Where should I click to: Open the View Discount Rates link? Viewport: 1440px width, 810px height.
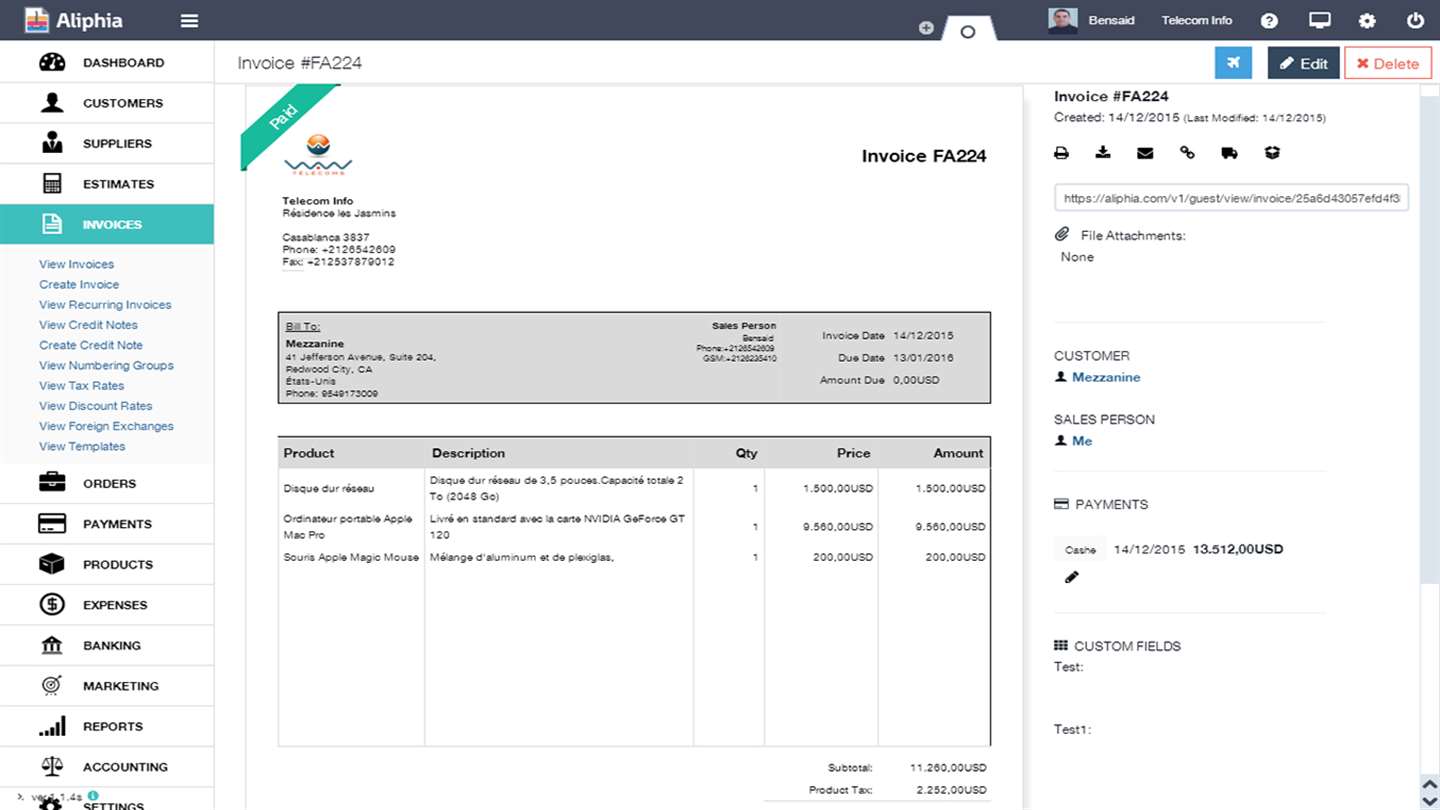click(x=96, y=406)
